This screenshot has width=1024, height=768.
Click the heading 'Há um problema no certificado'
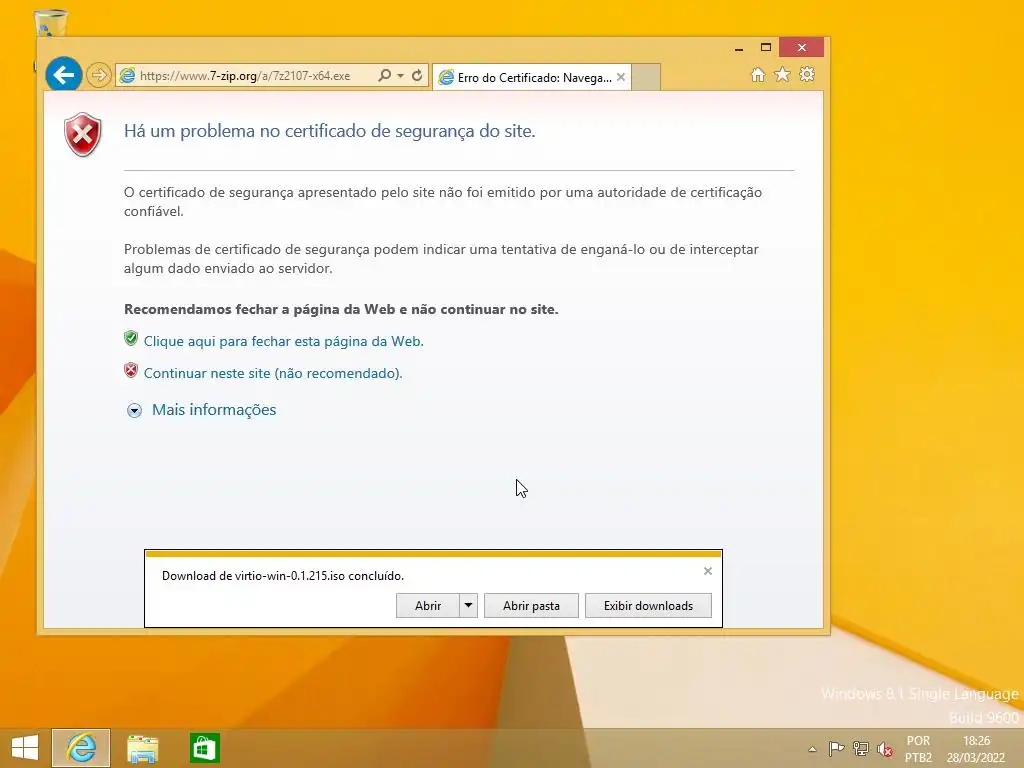[330, 131]
